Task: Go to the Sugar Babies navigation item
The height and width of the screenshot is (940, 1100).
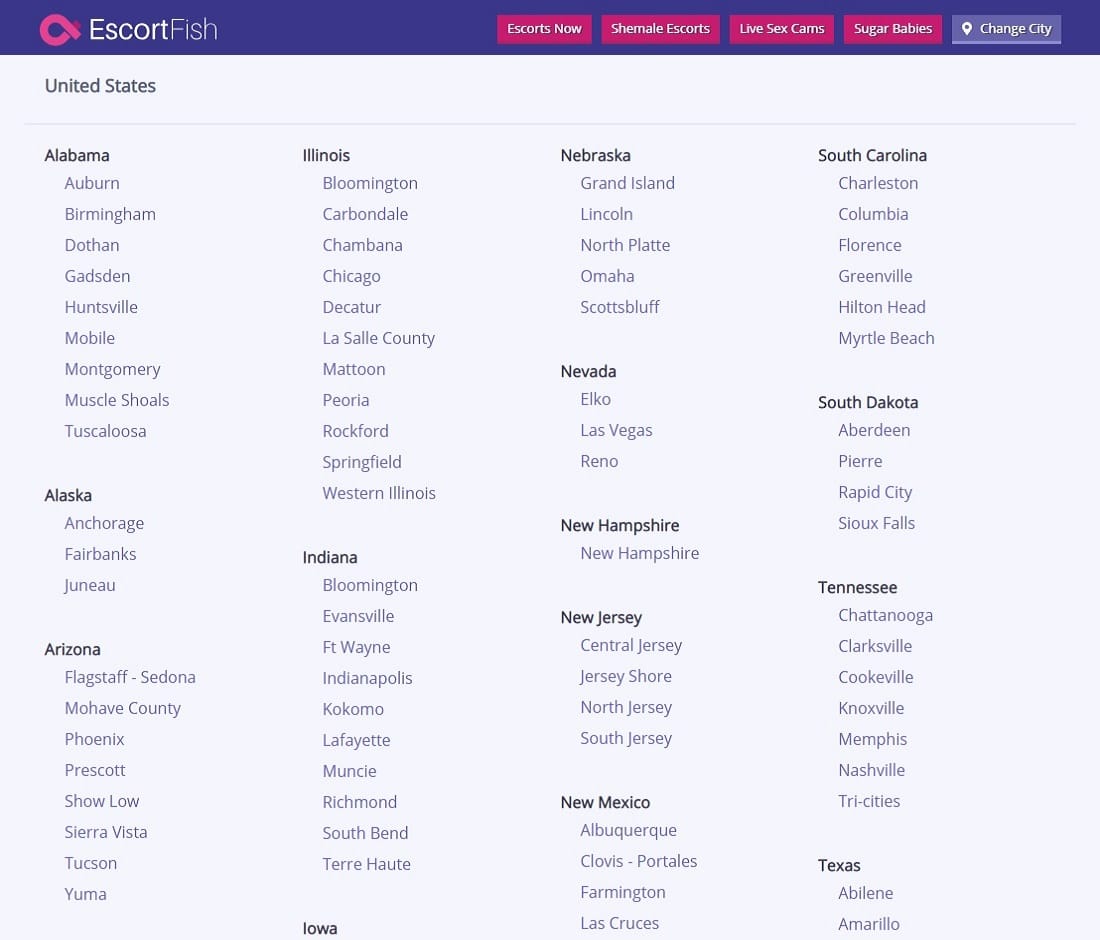Action: tap(892, 29)
